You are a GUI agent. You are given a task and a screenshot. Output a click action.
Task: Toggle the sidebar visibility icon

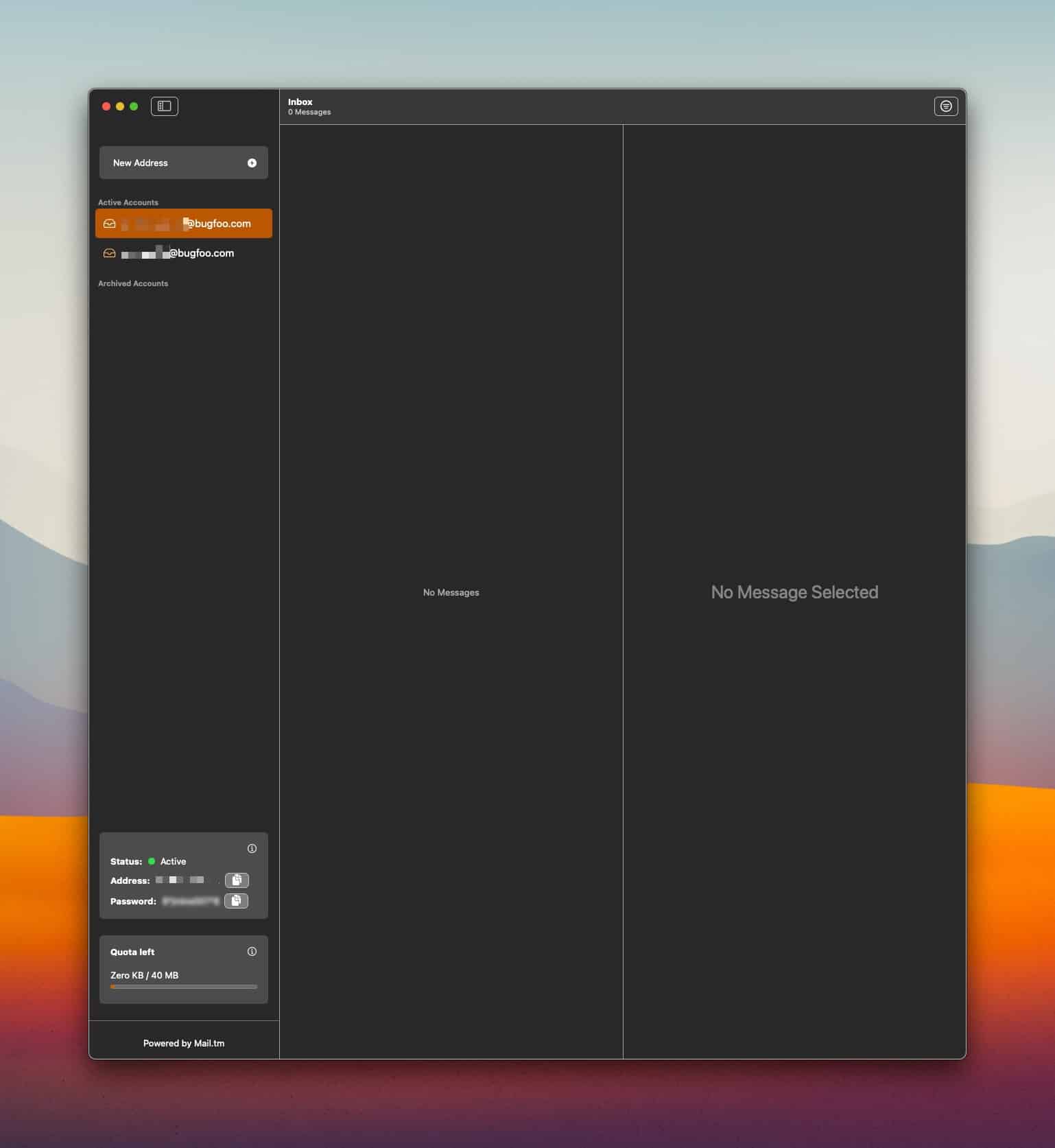pos(165,106)
